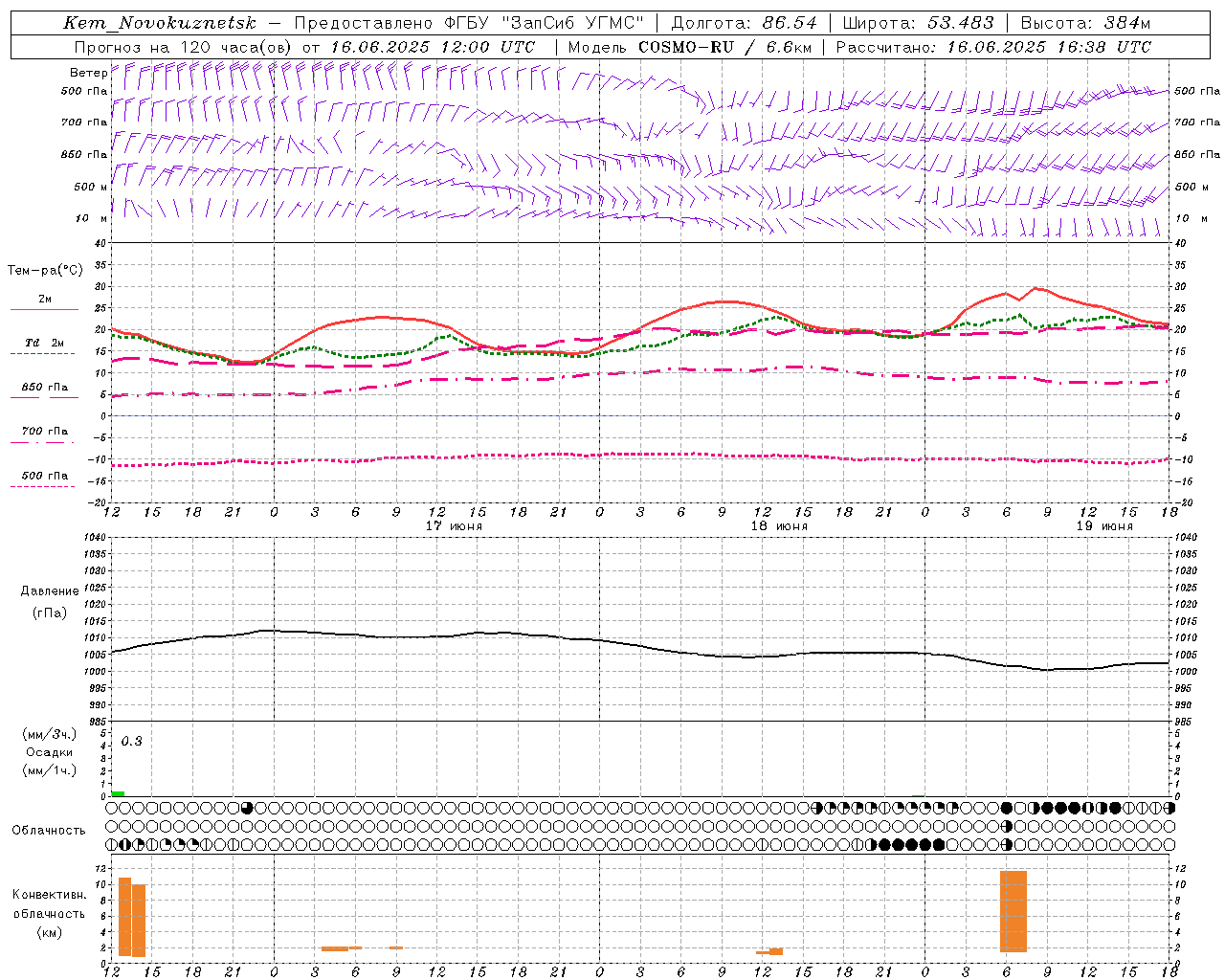Click the 'Td 2м' dew point legend entry

click(45, 343)
